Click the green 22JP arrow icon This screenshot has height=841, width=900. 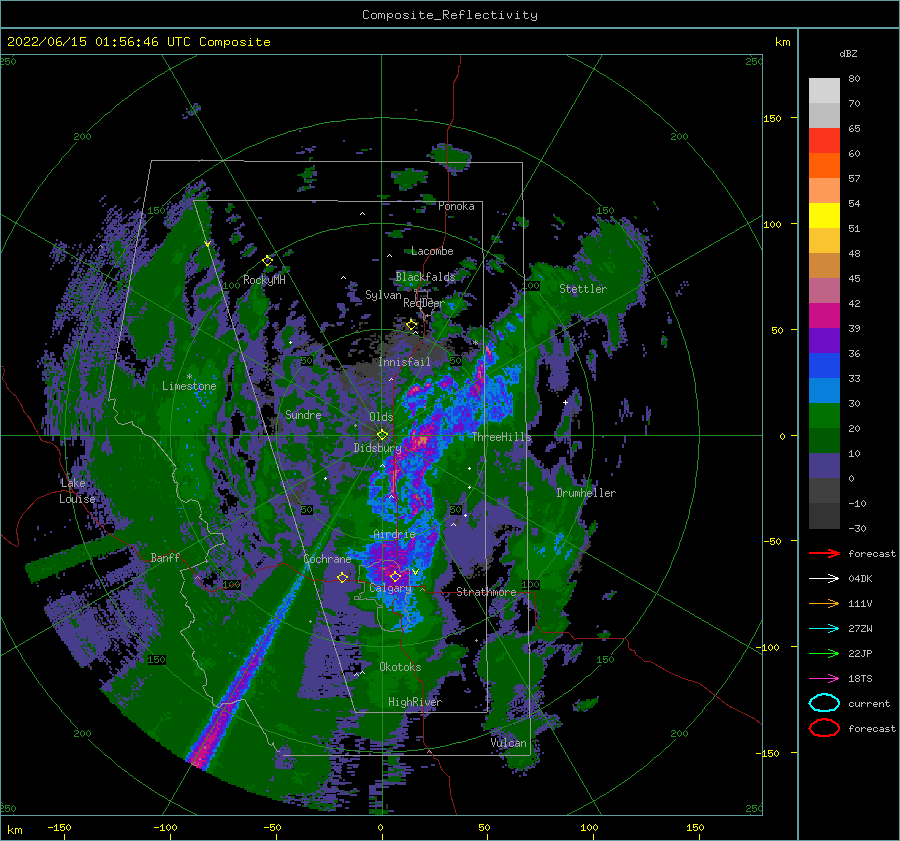(824, 653)
